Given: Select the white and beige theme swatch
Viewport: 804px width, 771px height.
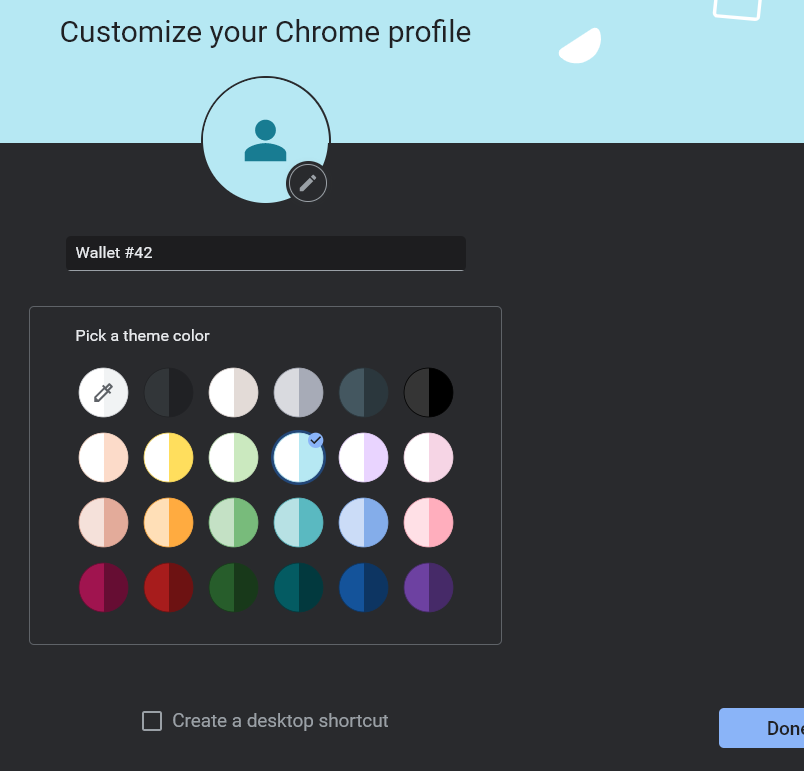Looking at the screenshot, I should (x=233, y=392).
